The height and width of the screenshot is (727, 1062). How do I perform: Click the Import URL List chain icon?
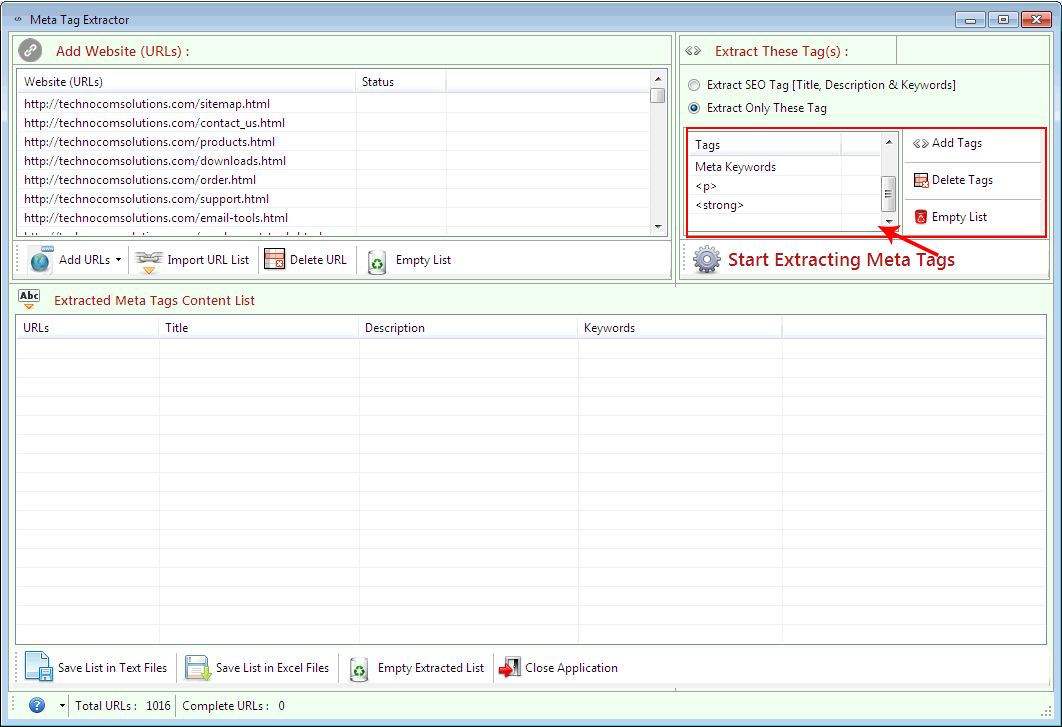tap(148, 260)
